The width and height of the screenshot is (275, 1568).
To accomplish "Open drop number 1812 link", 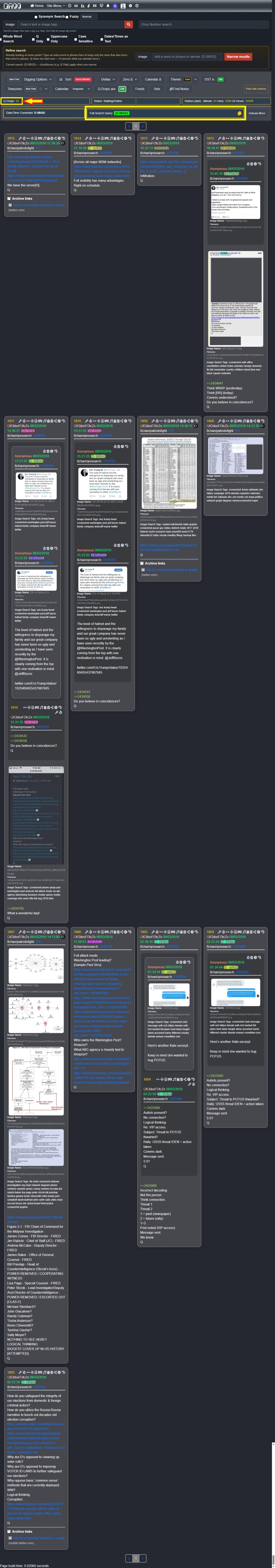I will pos(210,138).
